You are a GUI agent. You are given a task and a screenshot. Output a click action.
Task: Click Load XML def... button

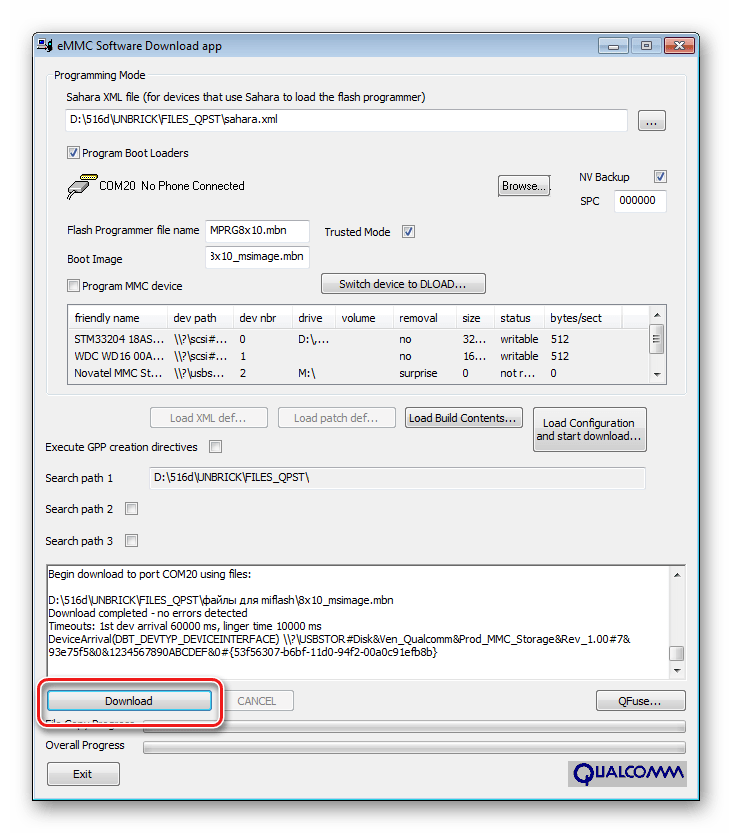point(209,418)
